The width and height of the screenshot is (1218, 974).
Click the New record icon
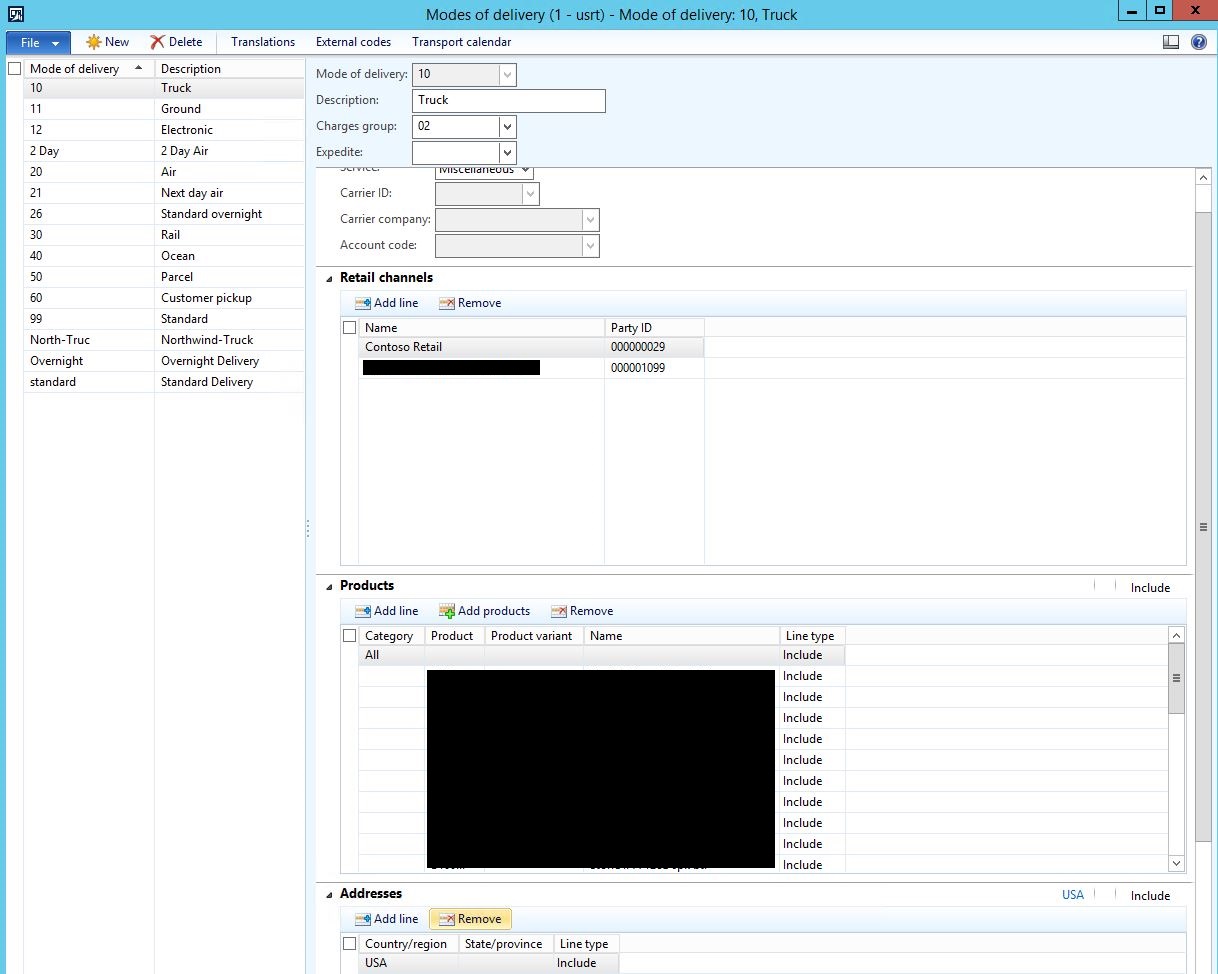point(94,42)
